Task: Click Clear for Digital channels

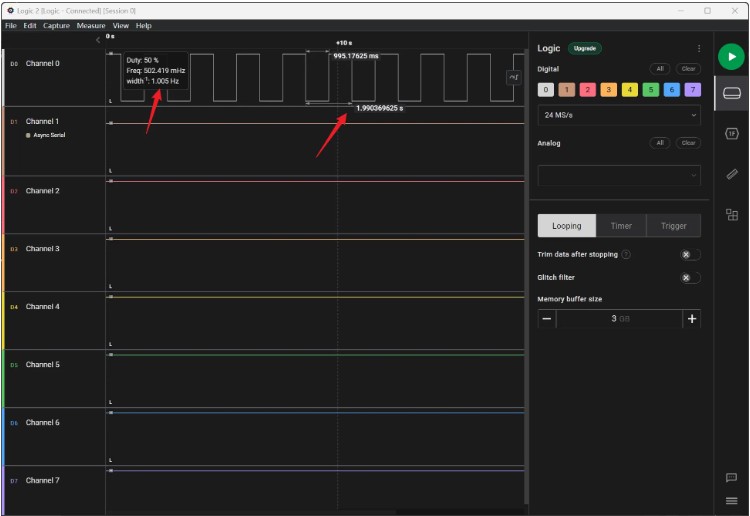Action: (x=688, y=69)
